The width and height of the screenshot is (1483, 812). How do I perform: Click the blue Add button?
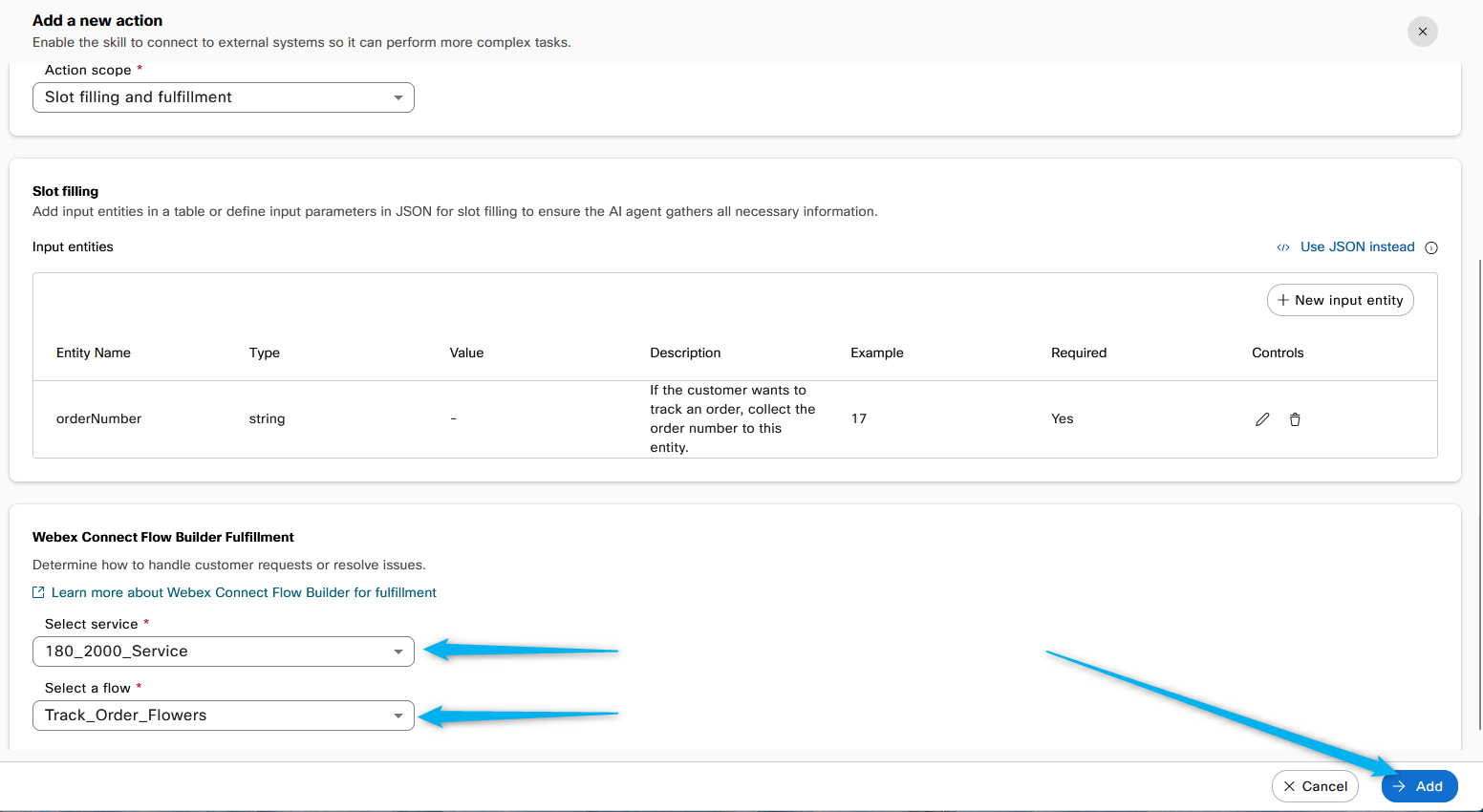[x=1419, y=786]
